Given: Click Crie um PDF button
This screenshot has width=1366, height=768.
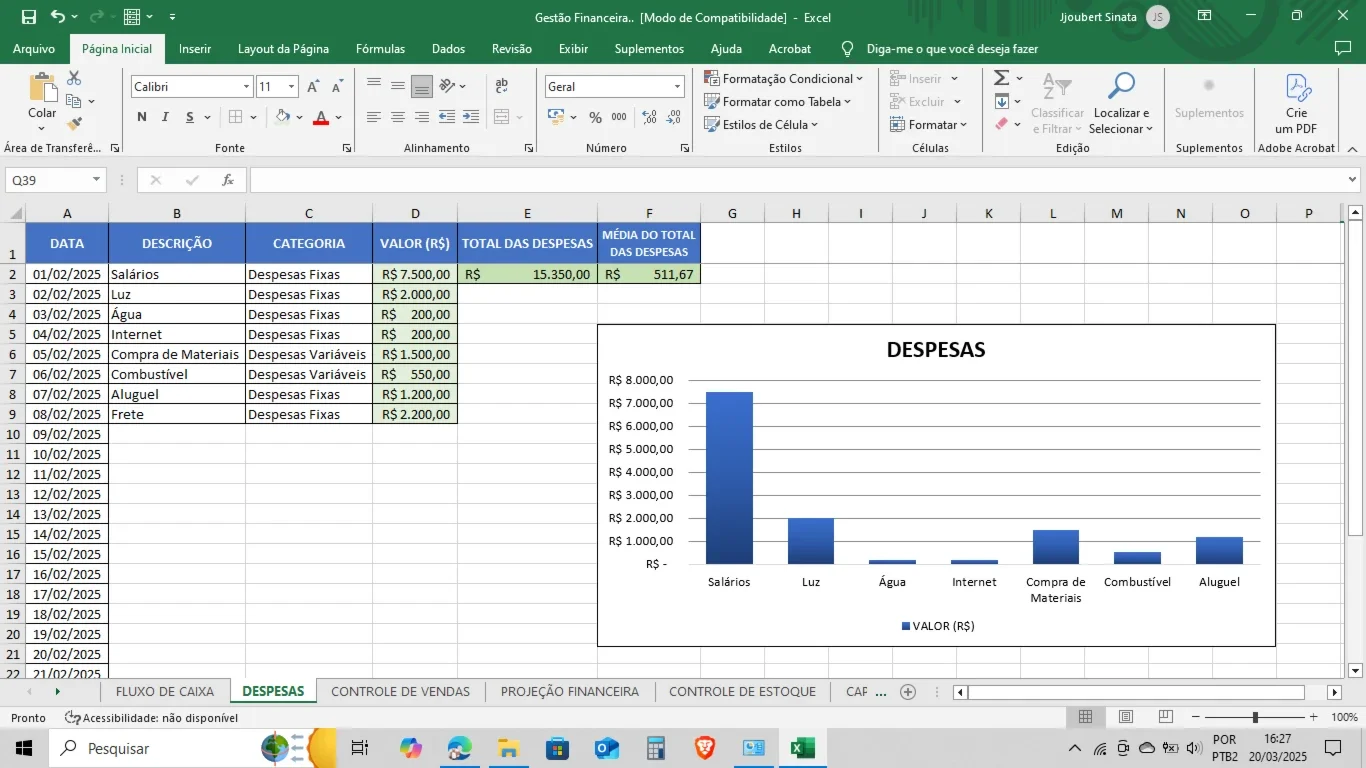Looking at the screenshot, I should tap(1296, 104).
